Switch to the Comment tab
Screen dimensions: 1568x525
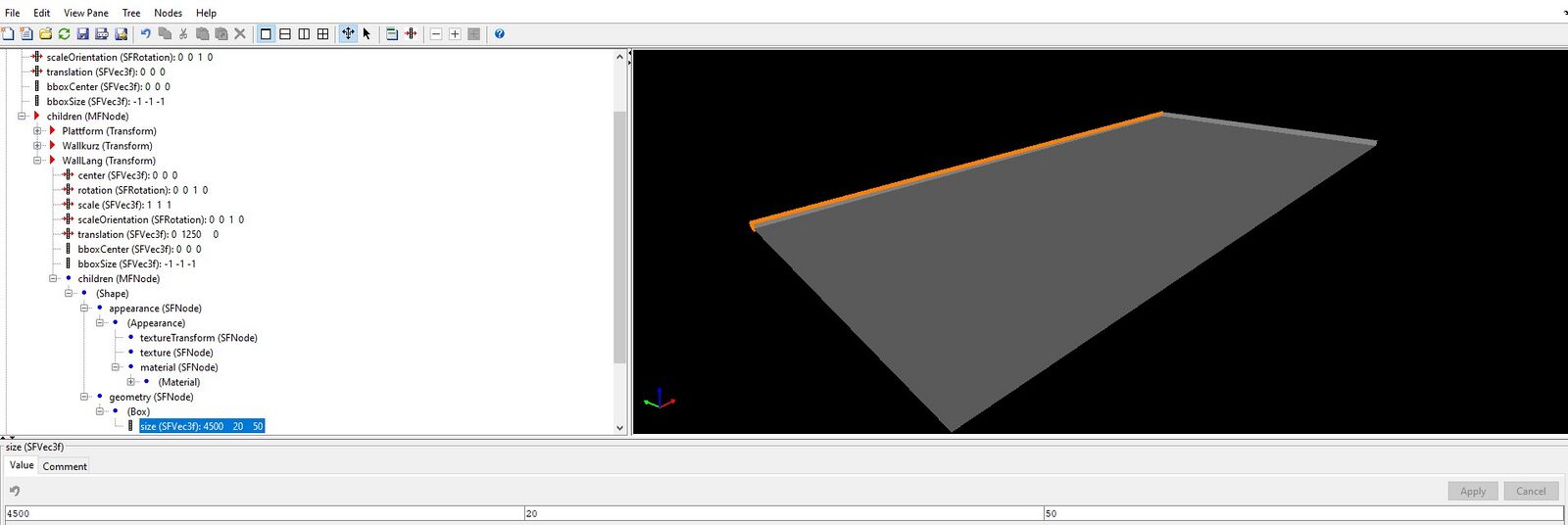65,466
